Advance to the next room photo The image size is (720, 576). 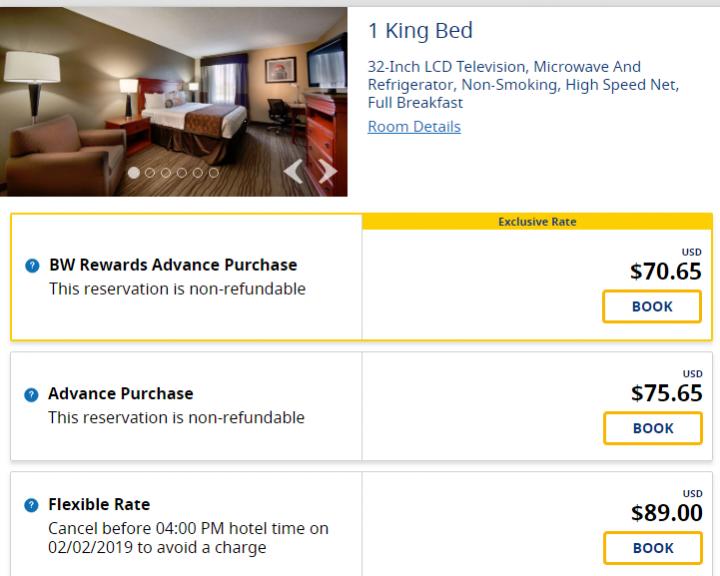point(327,172)
